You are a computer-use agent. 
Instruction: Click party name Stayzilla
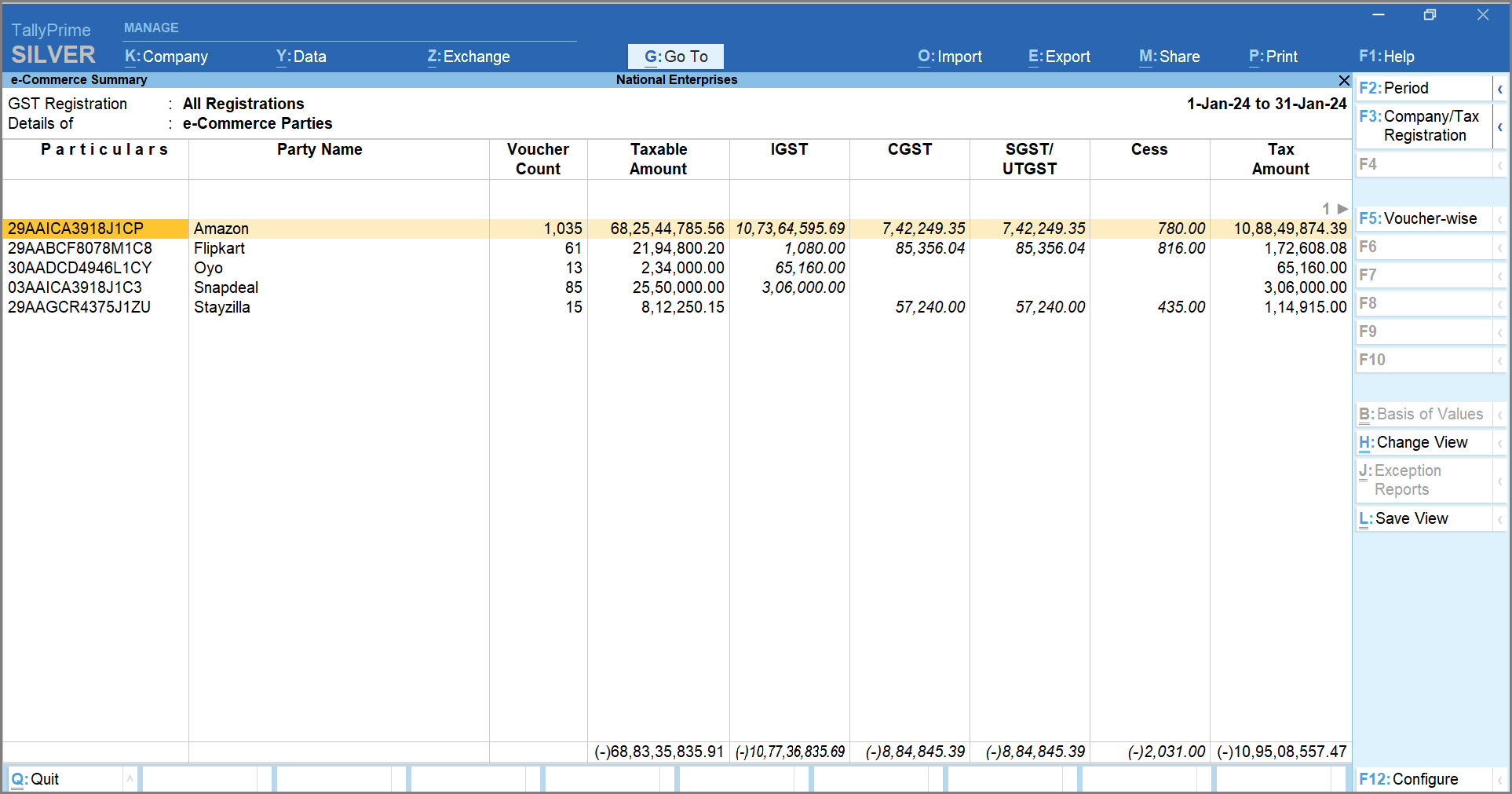point(222,307)
